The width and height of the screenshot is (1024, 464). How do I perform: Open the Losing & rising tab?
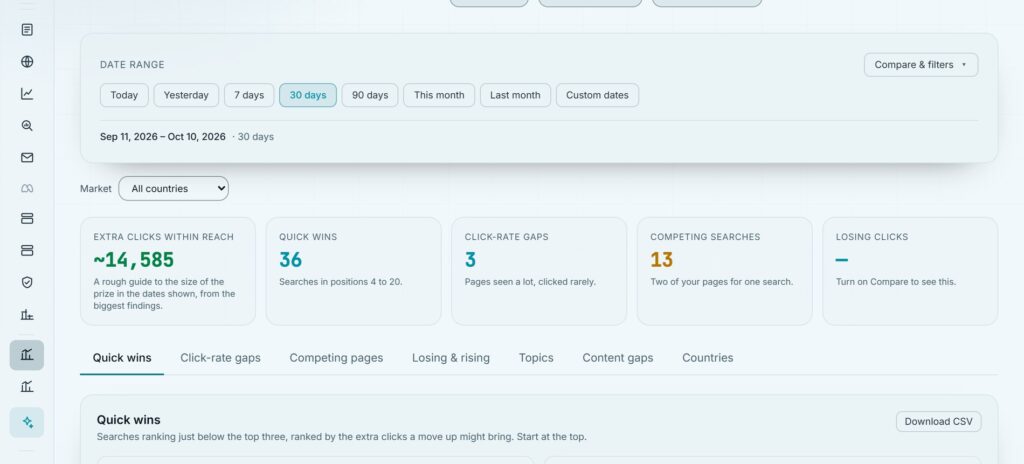tap(451, 357)
